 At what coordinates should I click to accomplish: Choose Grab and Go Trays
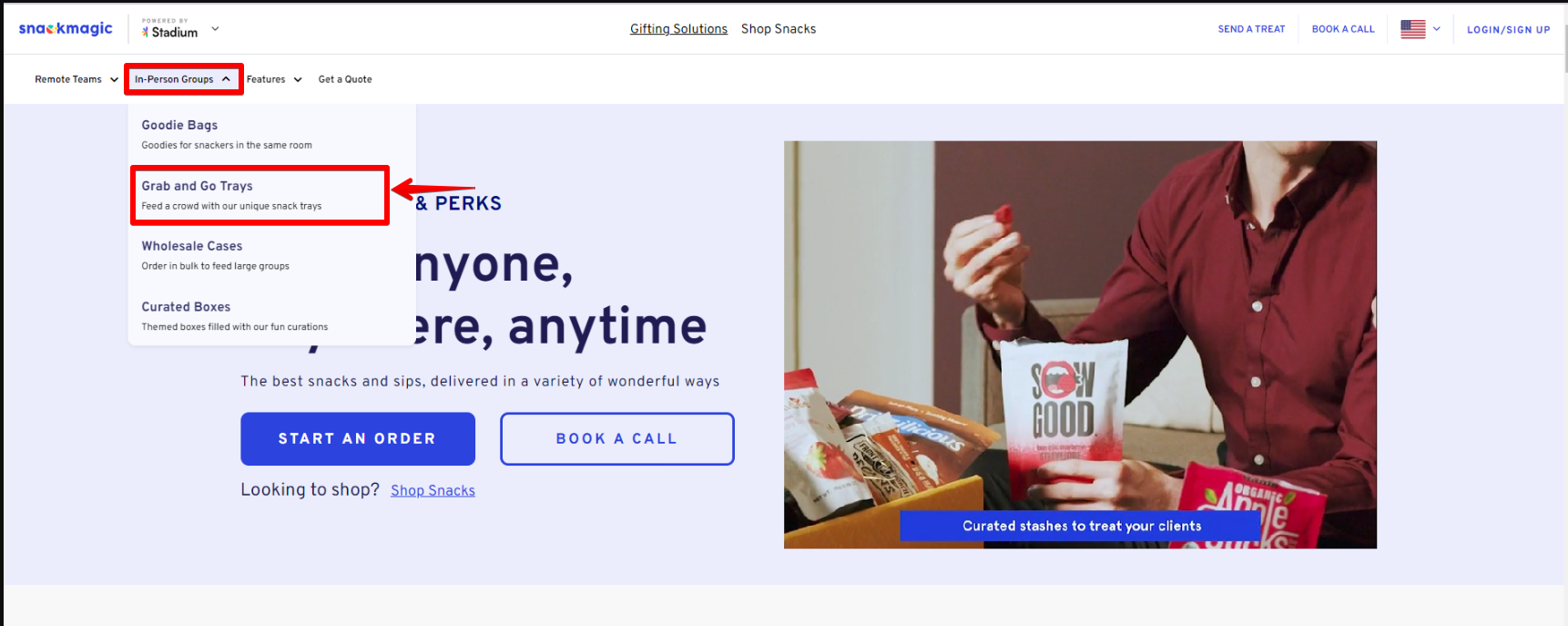(x=260, y=195)
